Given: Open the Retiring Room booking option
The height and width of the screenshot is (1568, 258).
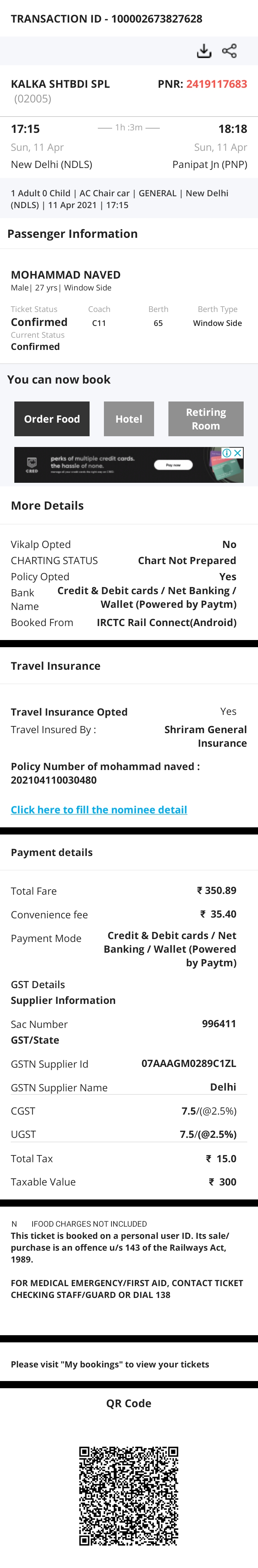Looking at the screenshot, I should click(206, 419).
